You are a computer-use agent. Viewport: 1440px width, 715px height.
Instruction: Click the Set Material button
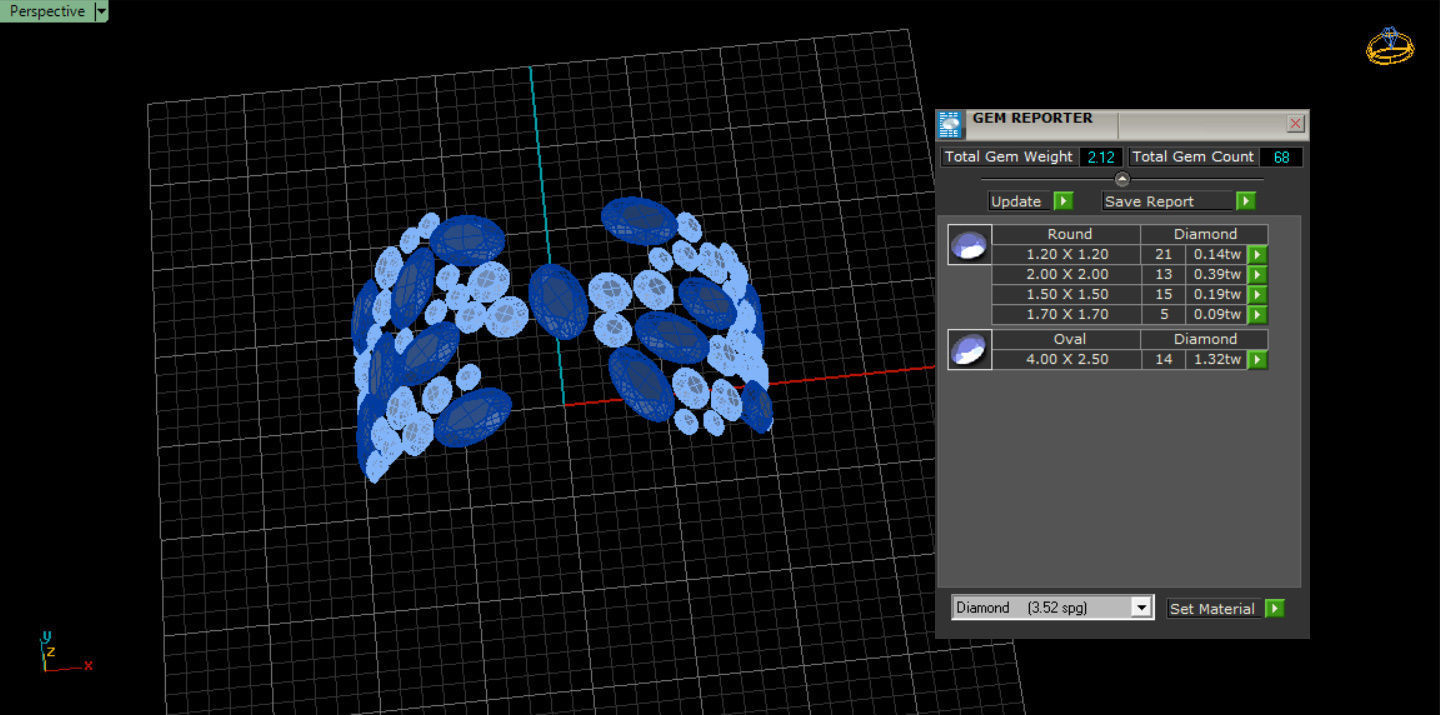tap(1215, 608)
